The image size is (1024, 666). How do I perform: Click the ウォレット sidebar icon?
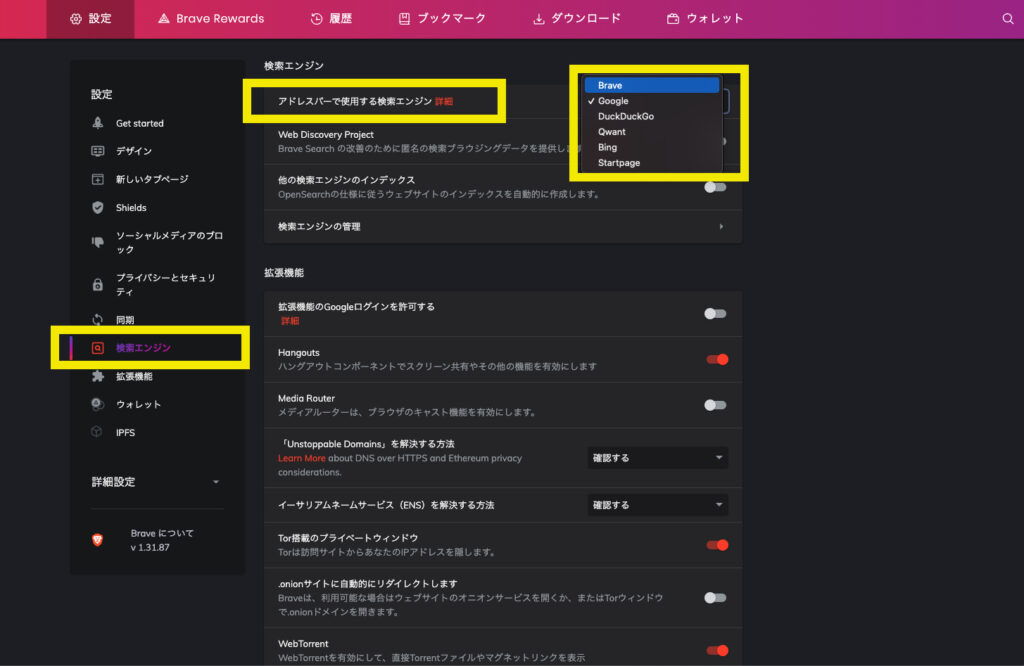coord(97,404)
